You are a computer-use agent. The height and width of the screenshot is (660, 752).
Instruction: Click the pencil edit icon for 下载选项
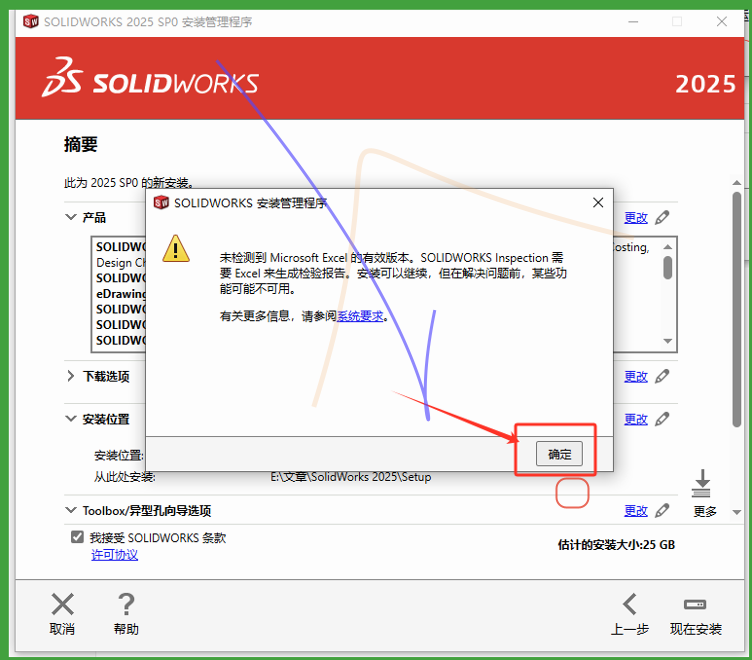(x=662, y=376)
